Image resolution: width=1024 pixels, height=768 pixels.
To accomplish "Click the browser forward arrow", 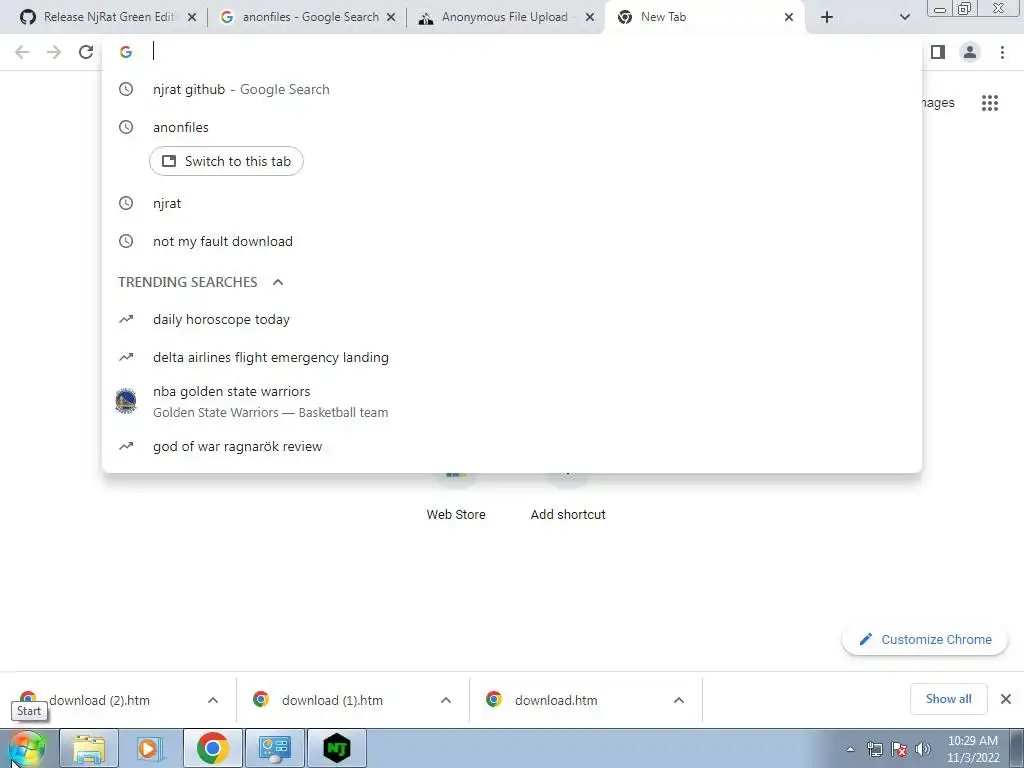I will [x=54, y=52].
